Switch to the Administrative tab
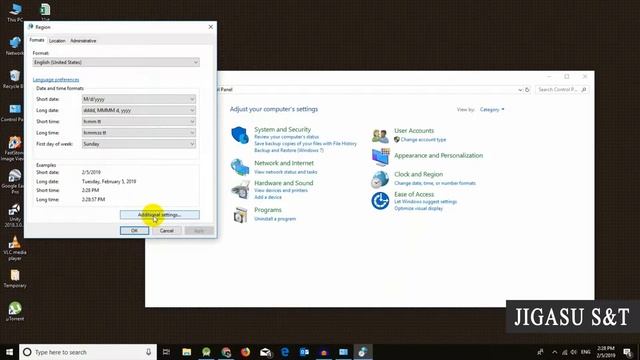This screenshot has width=640, height=360. click(83, 41)
